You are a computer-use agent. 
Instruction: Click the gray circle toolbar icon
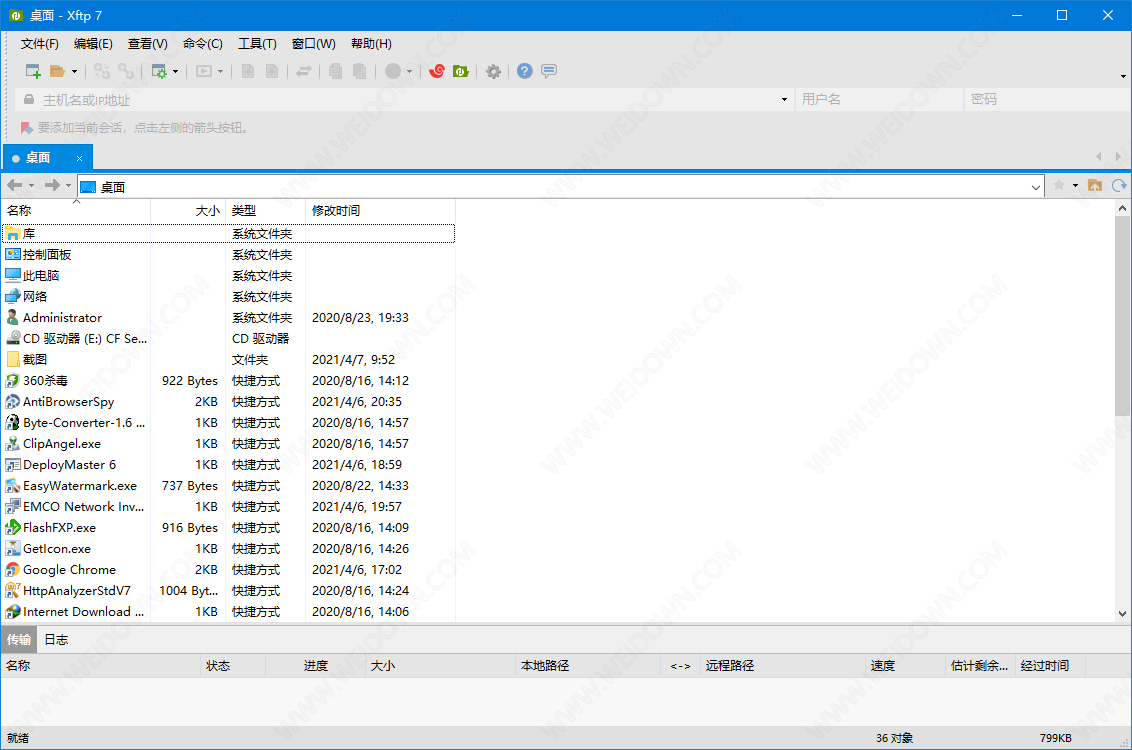point(393,71)
